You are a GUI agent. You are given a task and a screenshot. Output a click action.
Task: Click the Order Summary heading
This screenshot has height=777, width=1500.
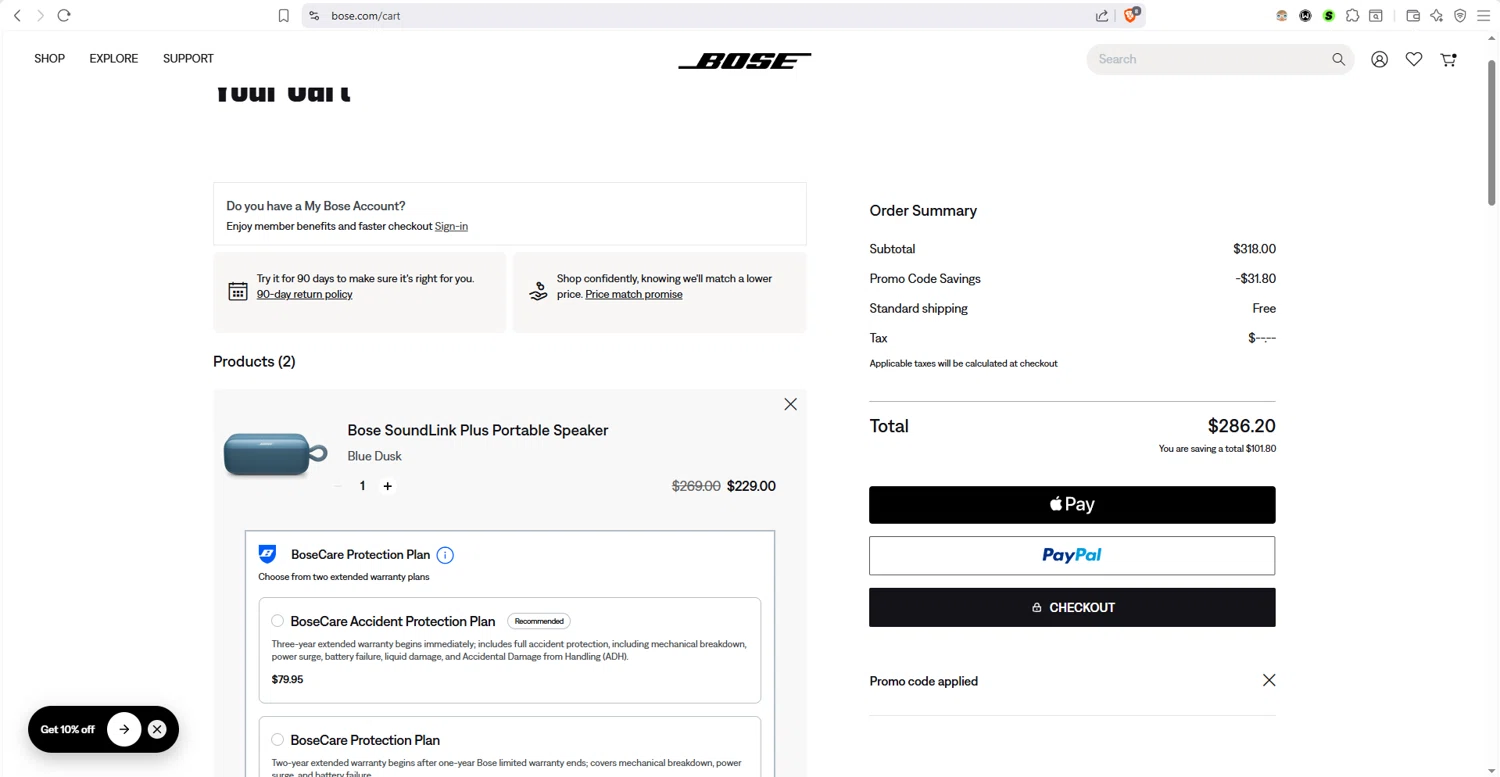(x=923, y=211)
